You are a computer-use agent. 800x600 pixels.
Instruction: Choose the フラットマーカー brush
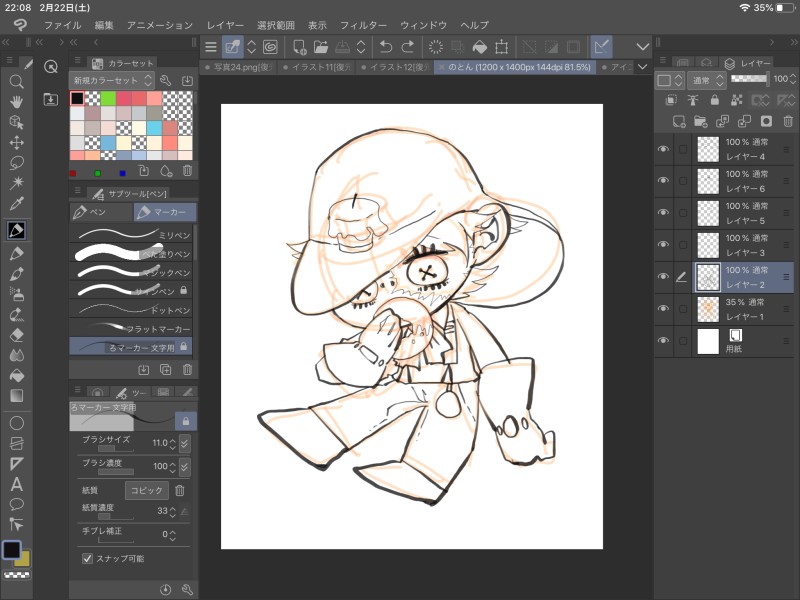coord(131,329)
